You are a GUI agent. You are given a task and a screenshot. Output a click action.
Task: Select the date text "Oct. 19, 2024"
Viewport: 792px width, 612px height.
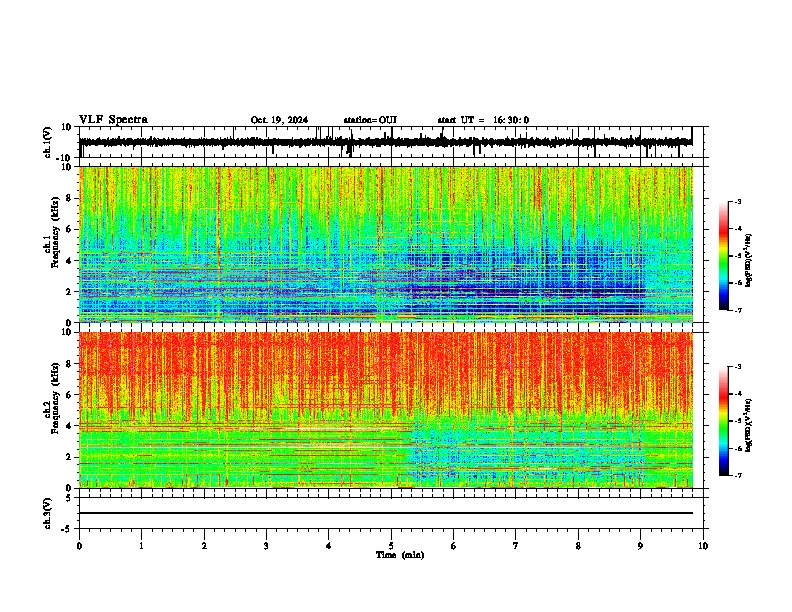(279, 120)
